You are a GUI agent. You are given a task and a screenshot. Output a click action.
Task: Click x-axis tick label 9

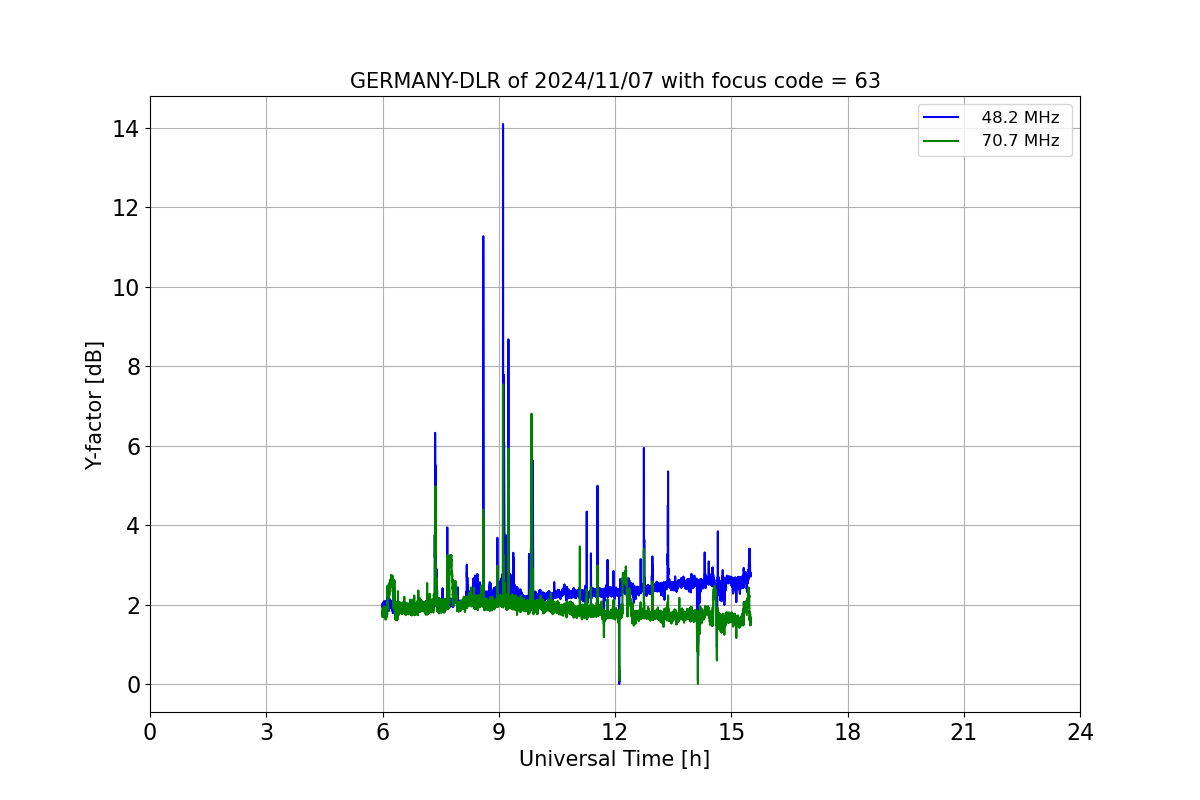pyautogui.click(x=499, y=732)
